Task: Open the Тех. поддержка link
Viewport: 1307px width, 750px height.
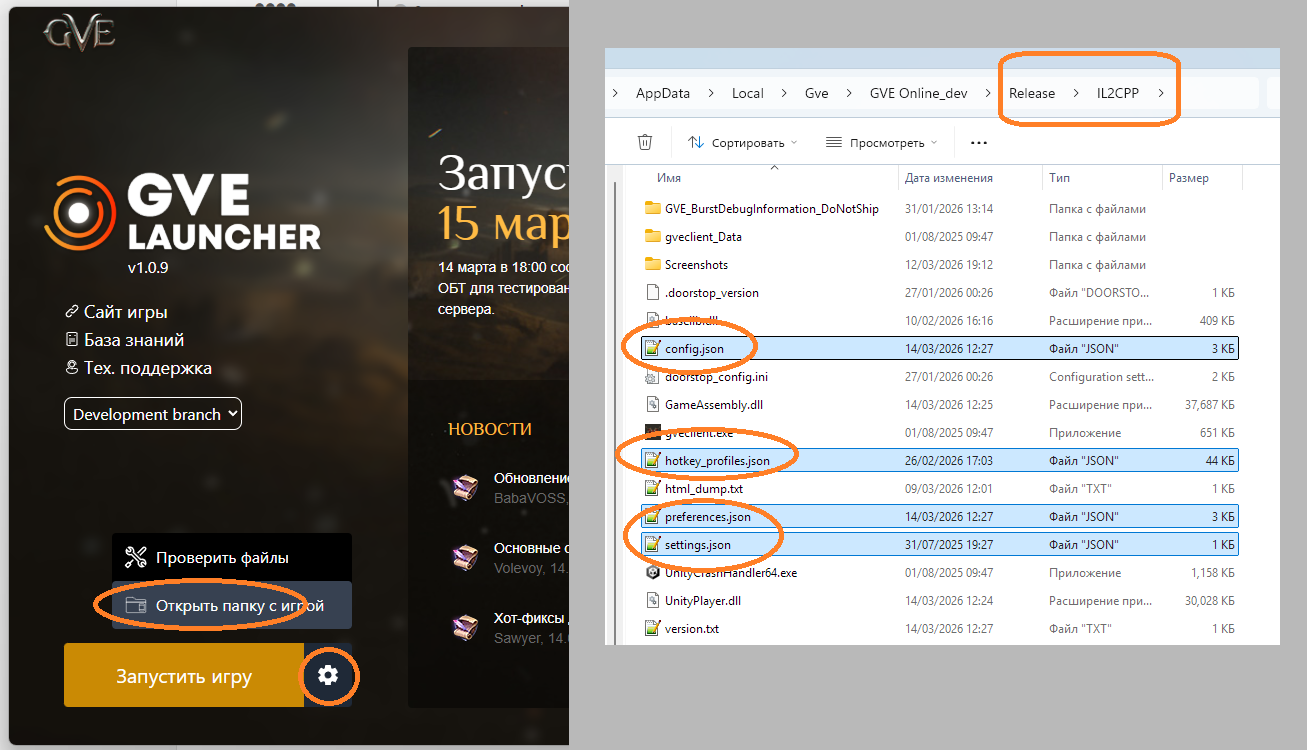Action: [x=148, y=368]
